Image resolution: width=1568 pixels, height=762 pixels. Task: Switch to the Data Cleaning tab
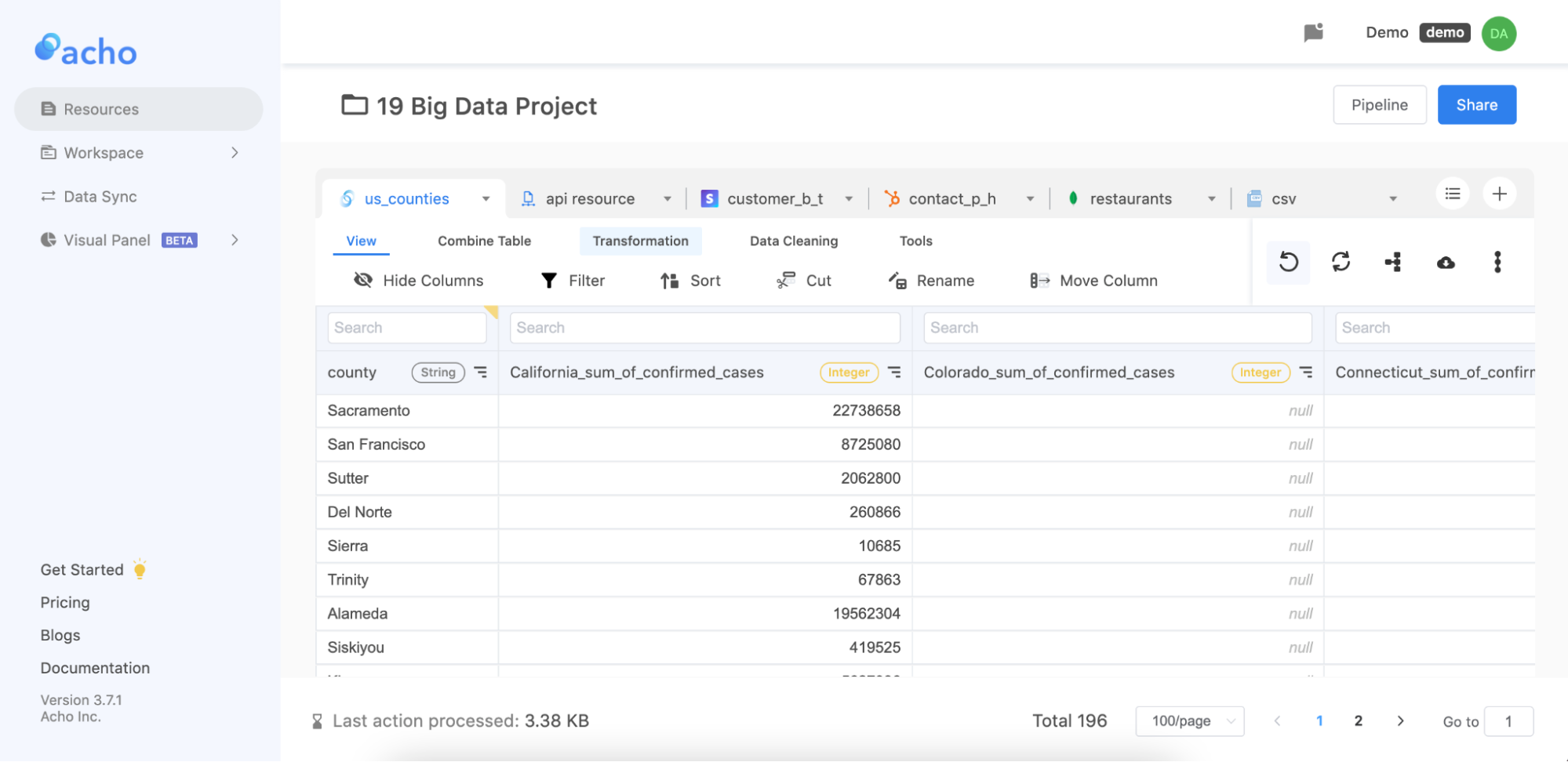point(793,241)
